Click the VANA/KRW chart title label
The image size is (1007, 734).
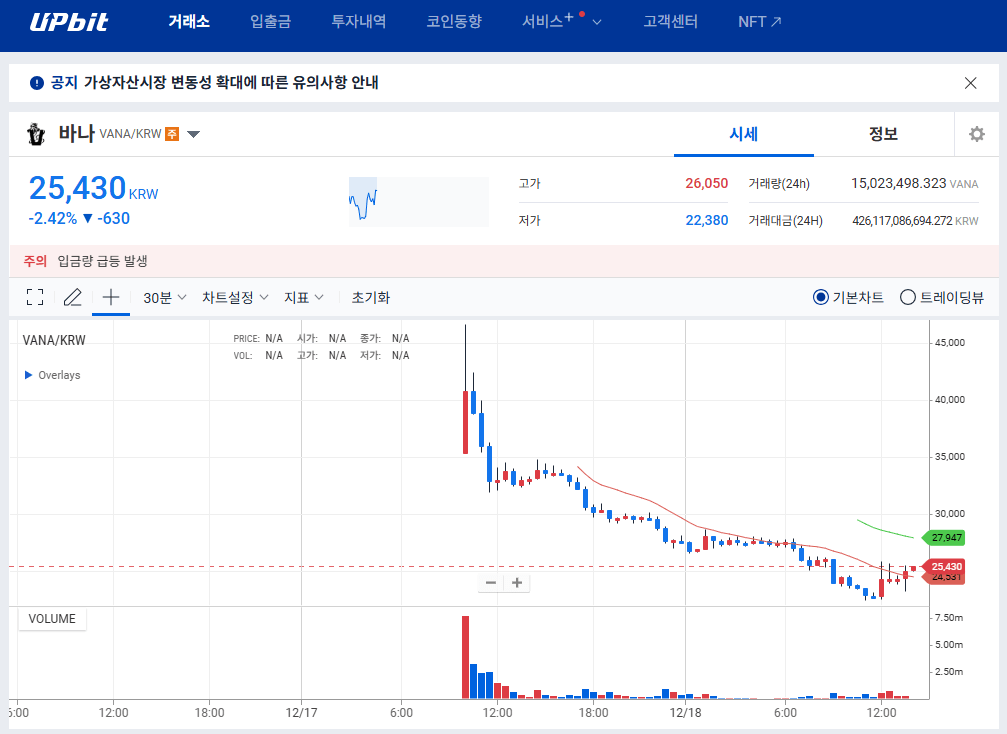[54, 340]
